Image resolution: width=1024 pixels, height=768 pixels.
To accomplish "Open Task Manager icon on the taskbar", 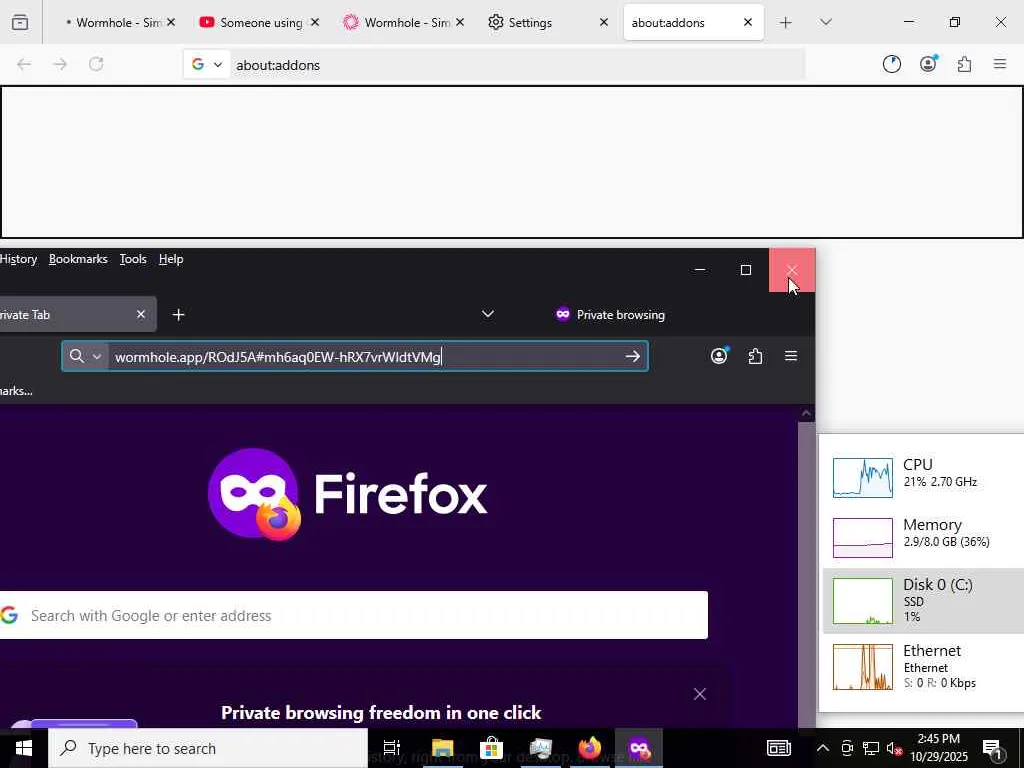I will point(541,748).
